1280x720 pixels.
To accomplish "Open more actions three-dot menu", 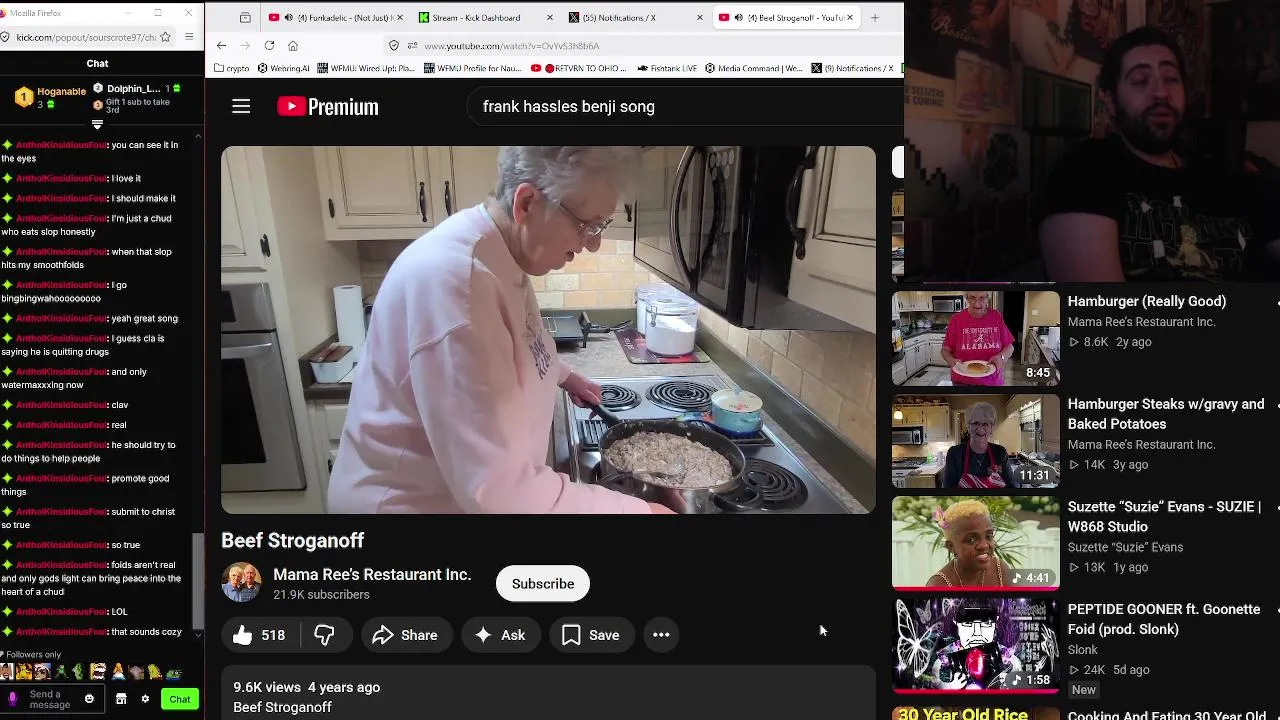I will pos(661,635).
